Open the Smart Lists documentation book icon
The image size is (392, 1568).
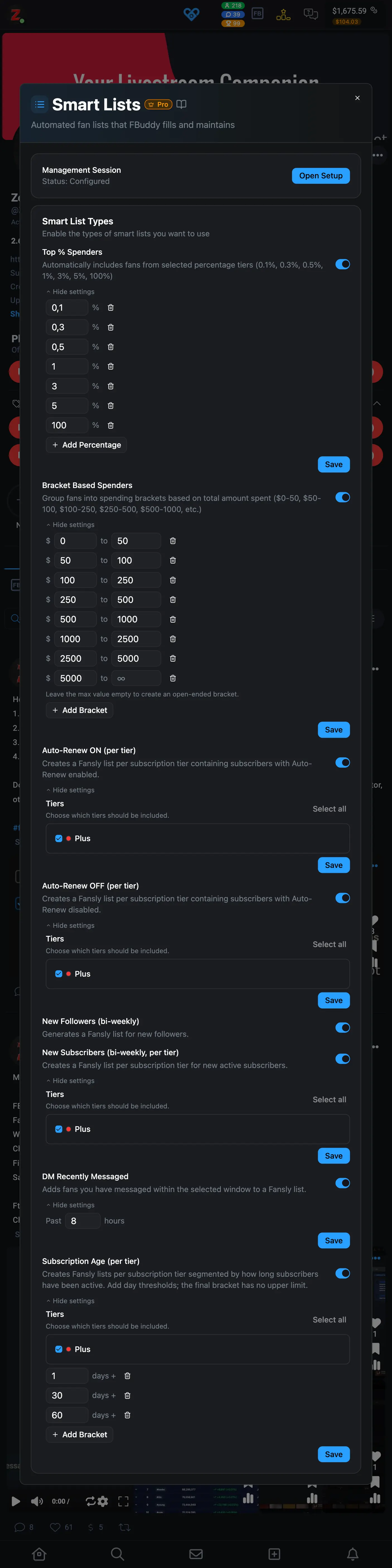point(182,104)
